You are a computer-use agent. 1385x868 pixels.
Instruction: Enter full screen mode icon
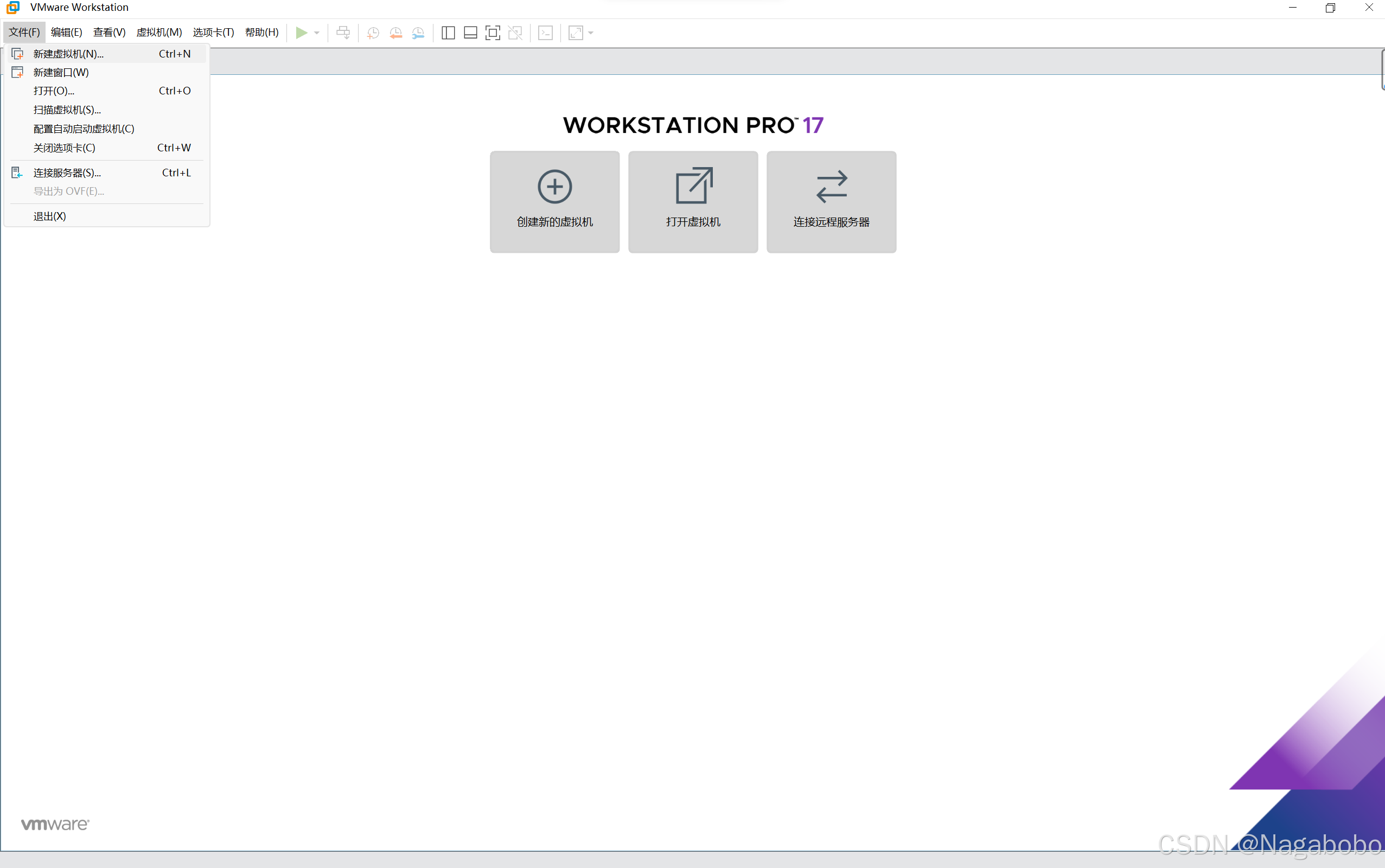tap(493, 33)
